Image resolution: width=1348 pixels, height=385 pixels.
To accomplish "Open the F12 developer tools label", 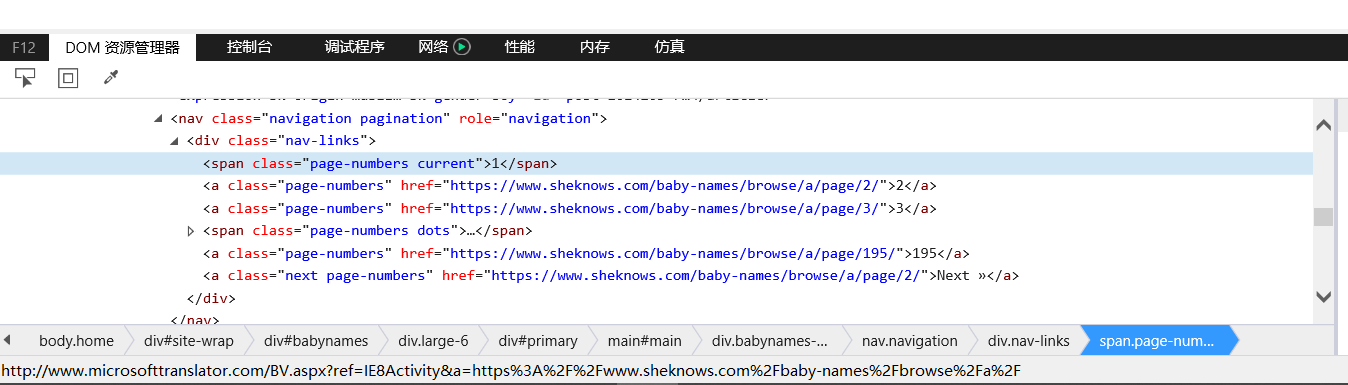I will tap(24, 47).
